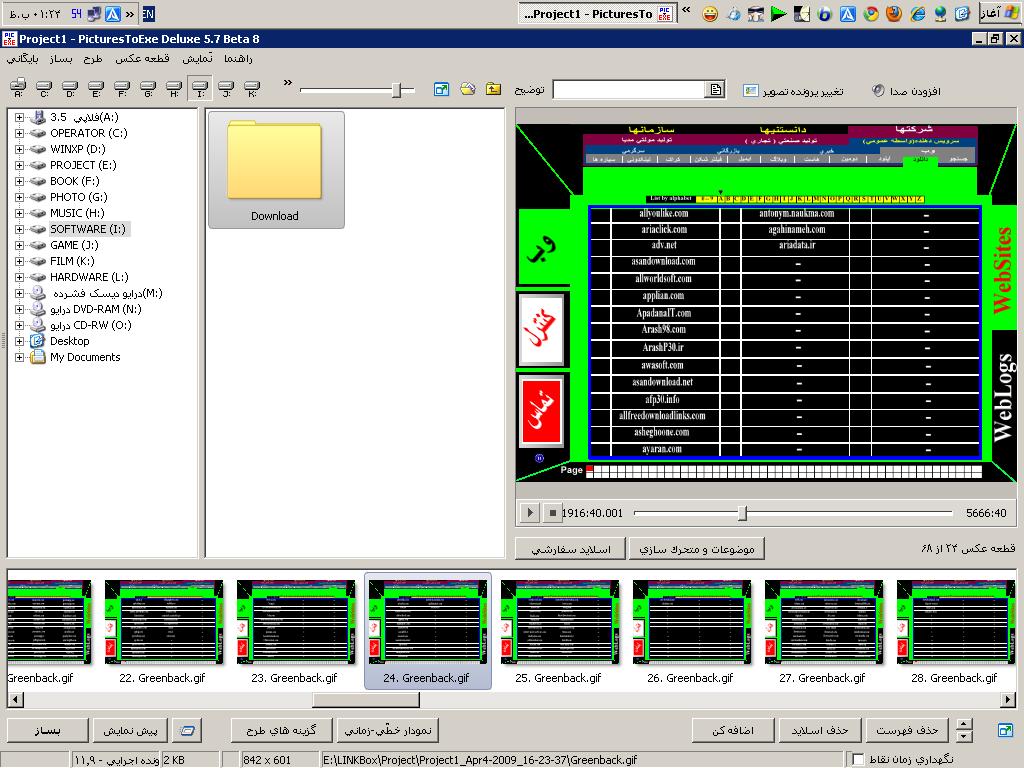This screenshot has height=768, width=1024.
Task: Expand the PHOTO (G:) tree node
Action: (19, 197)
